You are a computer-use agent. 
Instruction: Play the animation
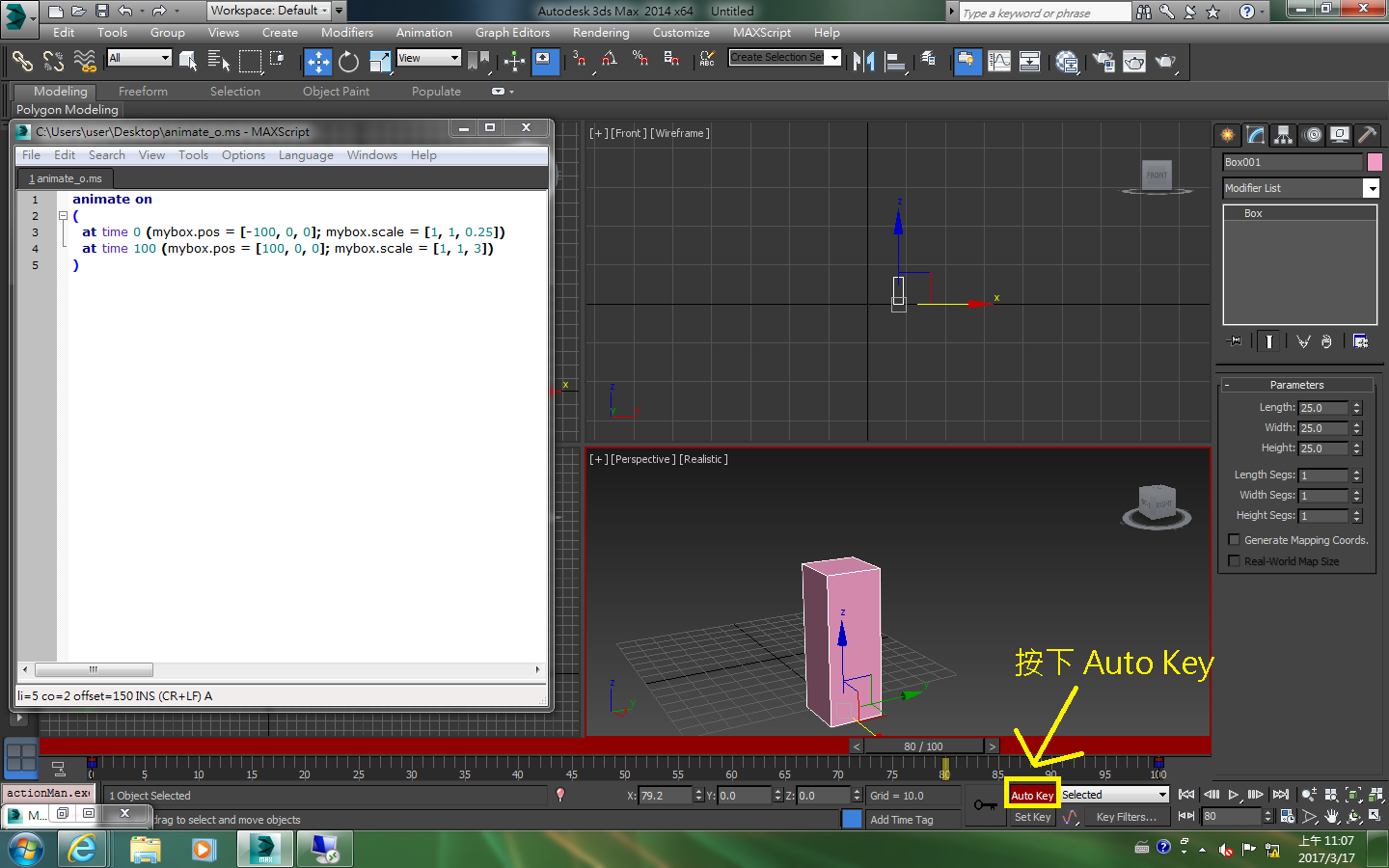(1233, 795)
